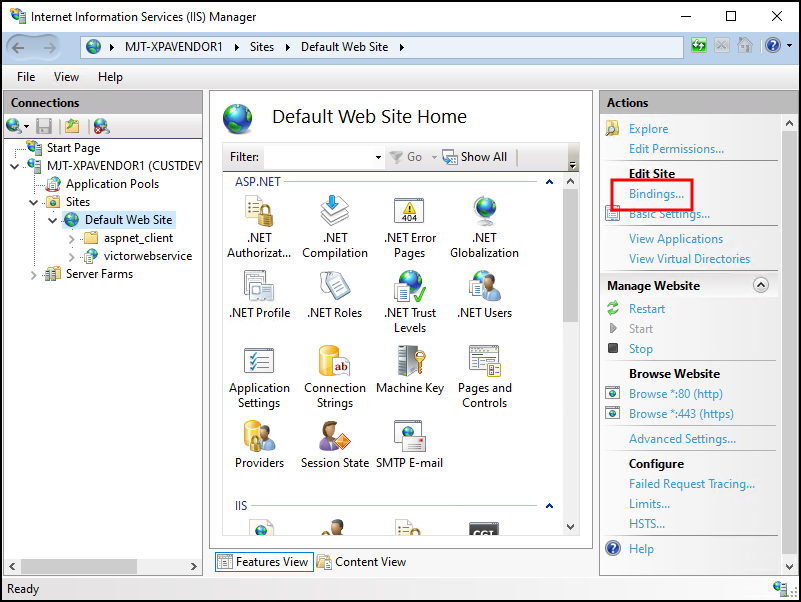The image size is (801, 602).
Task: Click the Bindings... link
Action: click(656, 194)
